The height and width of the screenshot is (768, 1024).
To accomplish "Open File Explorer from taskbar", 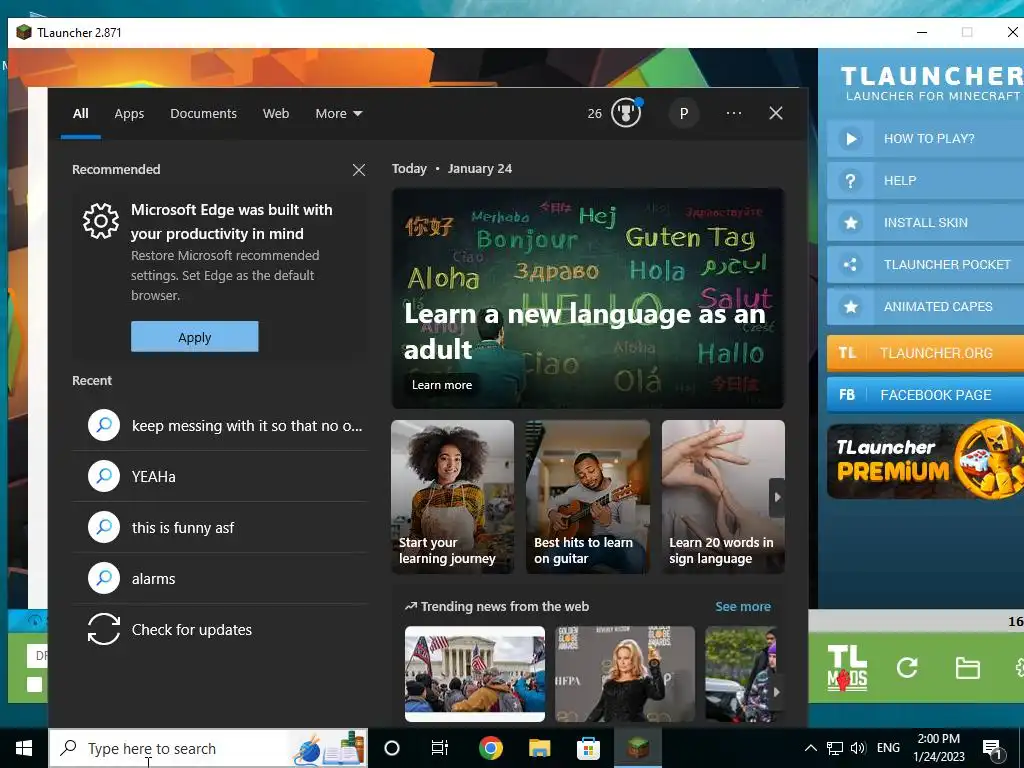I will coord(539,748).
